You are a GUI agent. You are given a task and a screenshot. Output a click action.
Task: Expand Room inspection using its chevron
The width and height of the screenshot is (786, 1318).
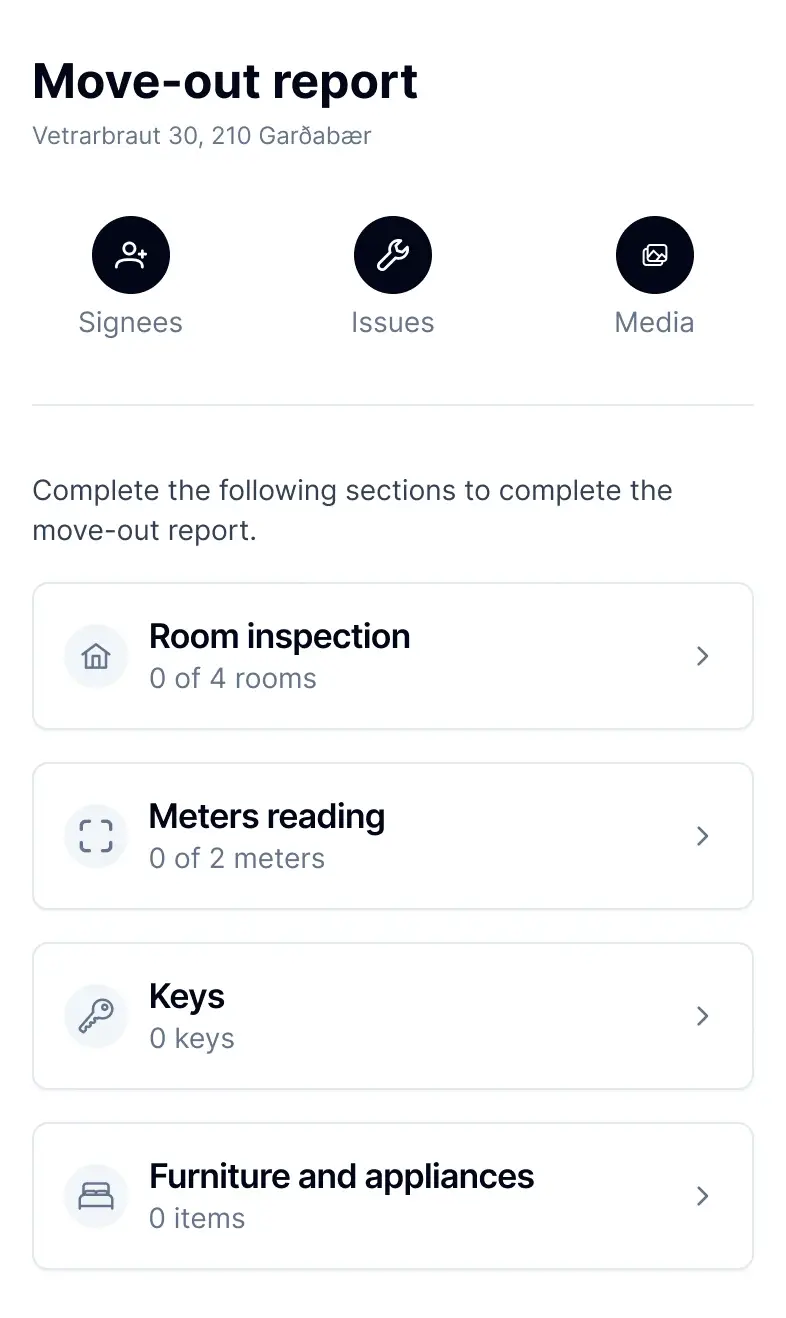(702, 656)
